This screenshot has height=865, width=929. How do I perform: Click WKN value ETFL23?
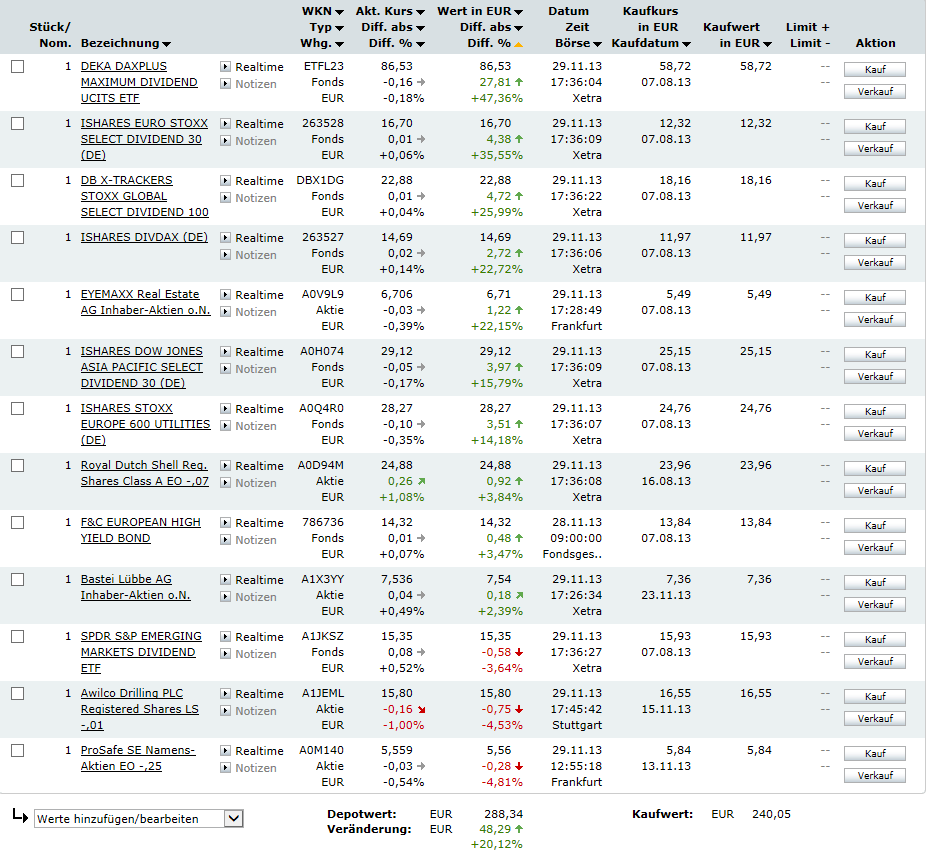(x=323, y=66)
